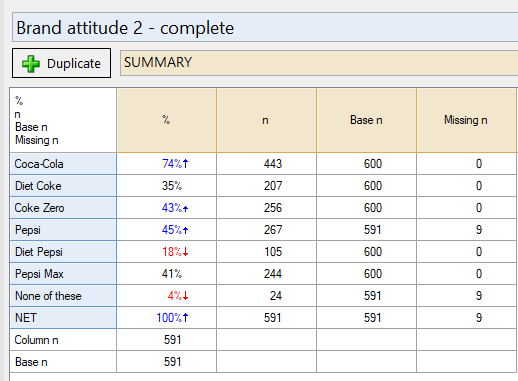Click the Missing n 0 cell for Coca-Cola

(x=466, y=164)
